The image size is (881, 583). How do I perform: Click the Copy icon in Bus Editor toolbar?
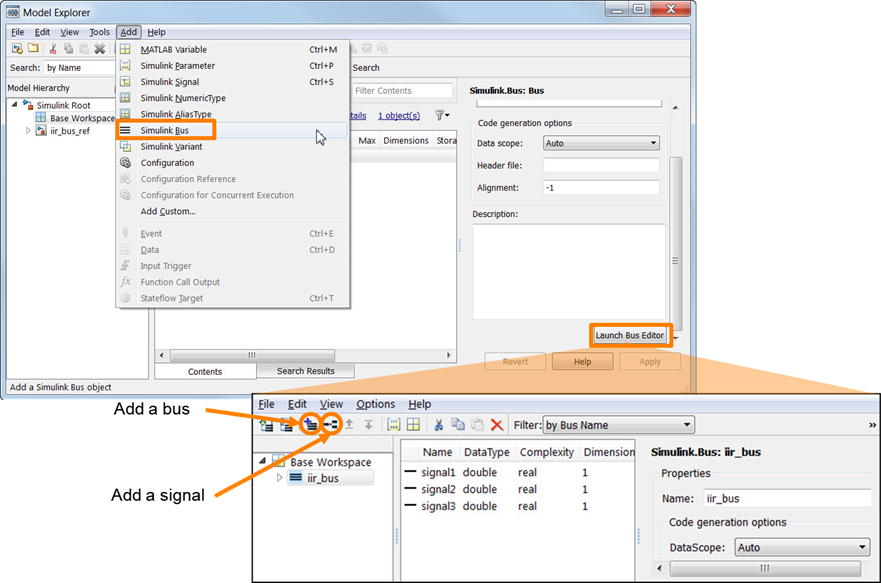tap(458, 425)
